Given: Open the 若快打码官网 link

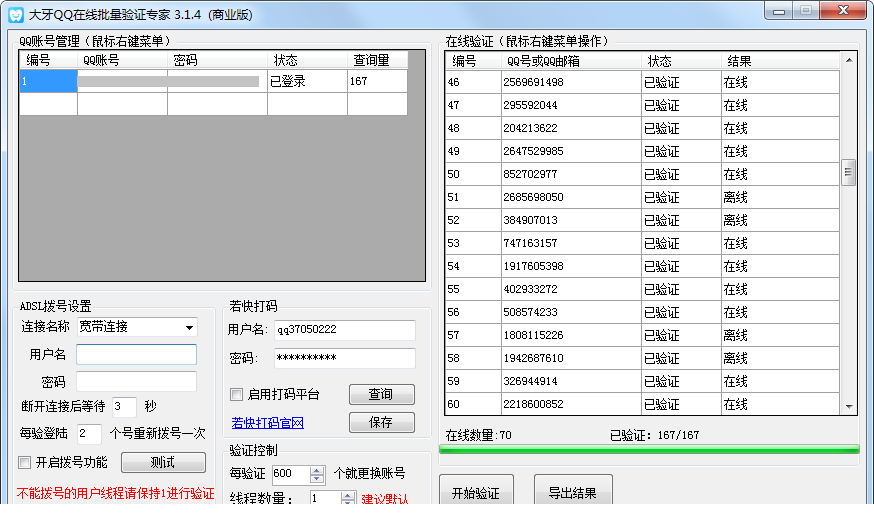Looking at the screenshot, I should click(x=268, y=423).
